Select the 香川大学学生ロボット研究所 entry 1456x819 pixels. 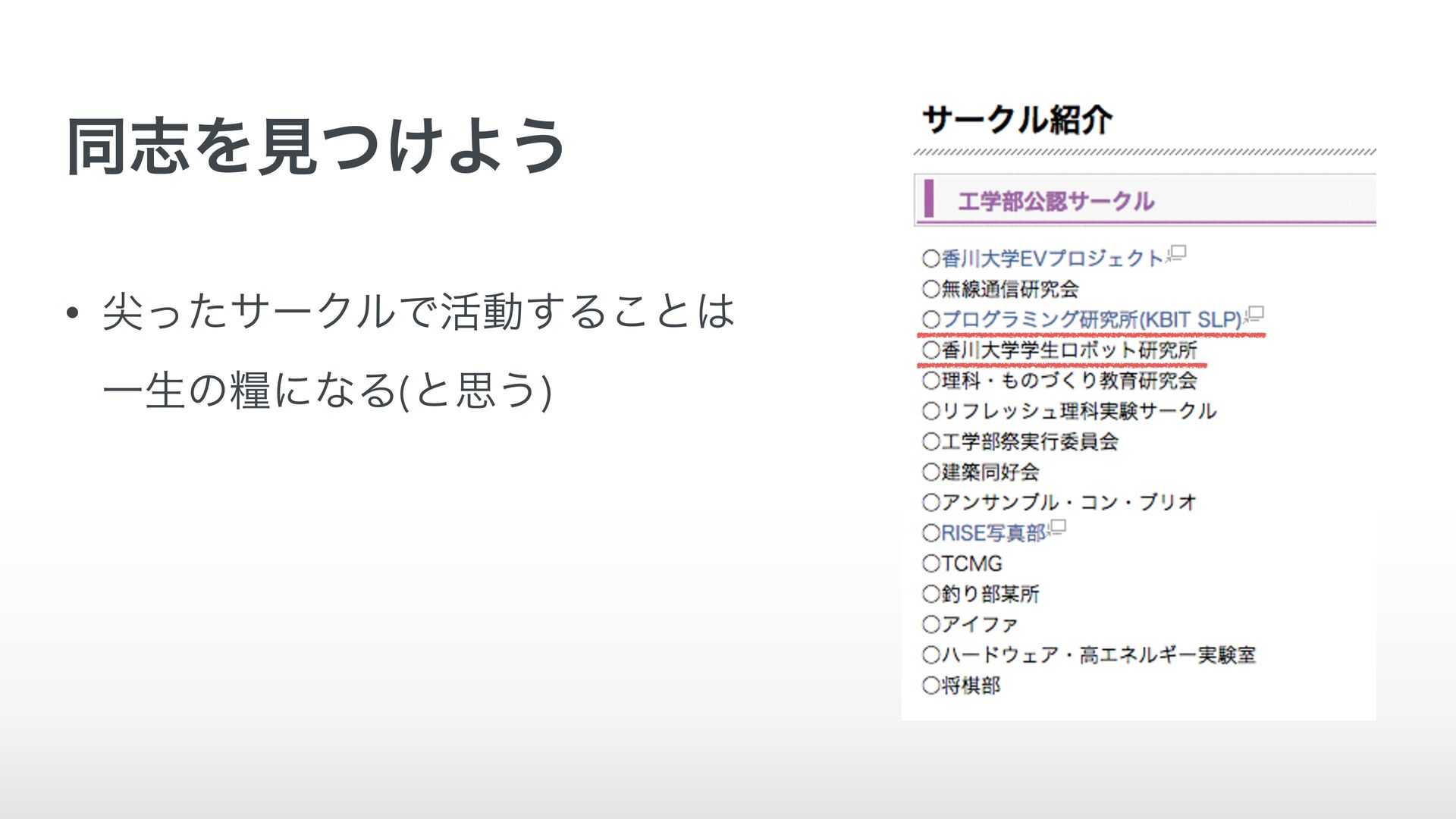1068,350
